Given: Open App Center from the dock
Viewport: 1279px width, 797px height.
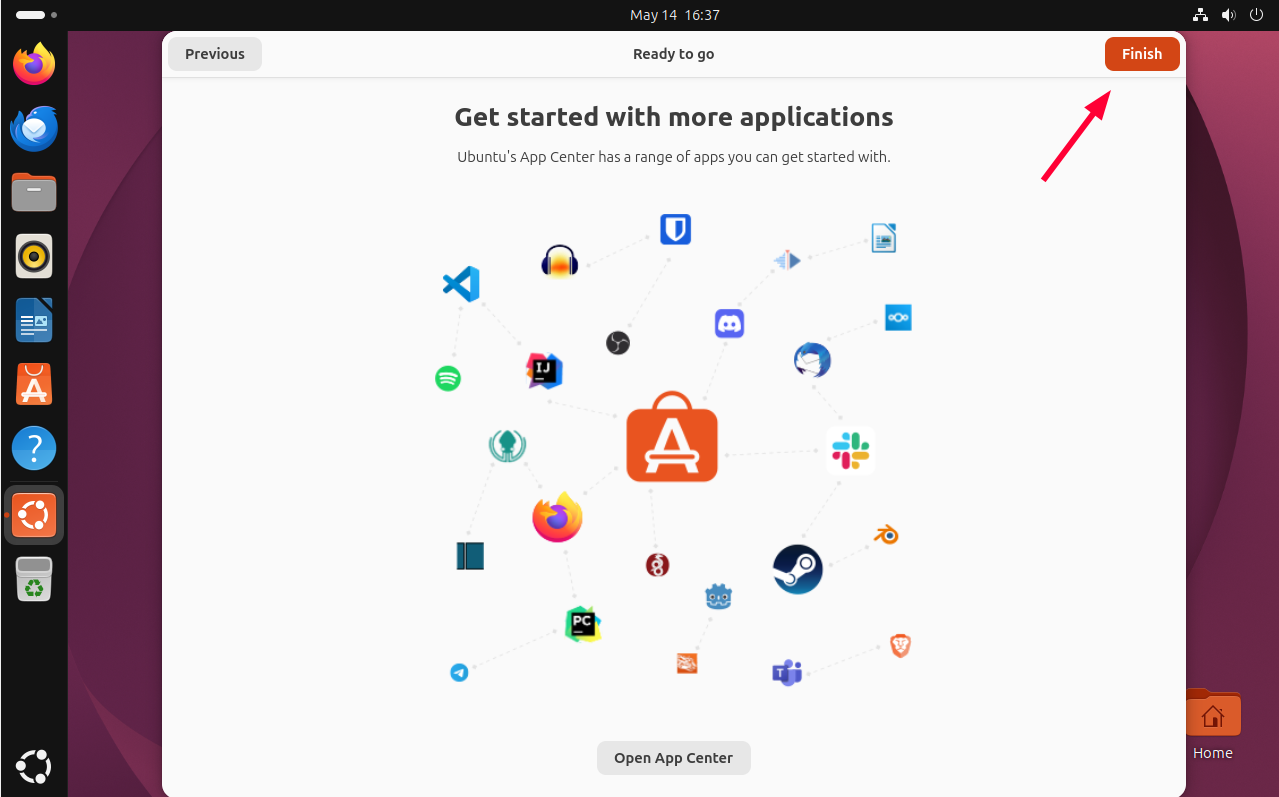Looking at the screenshot, I should tap(34, 384).
